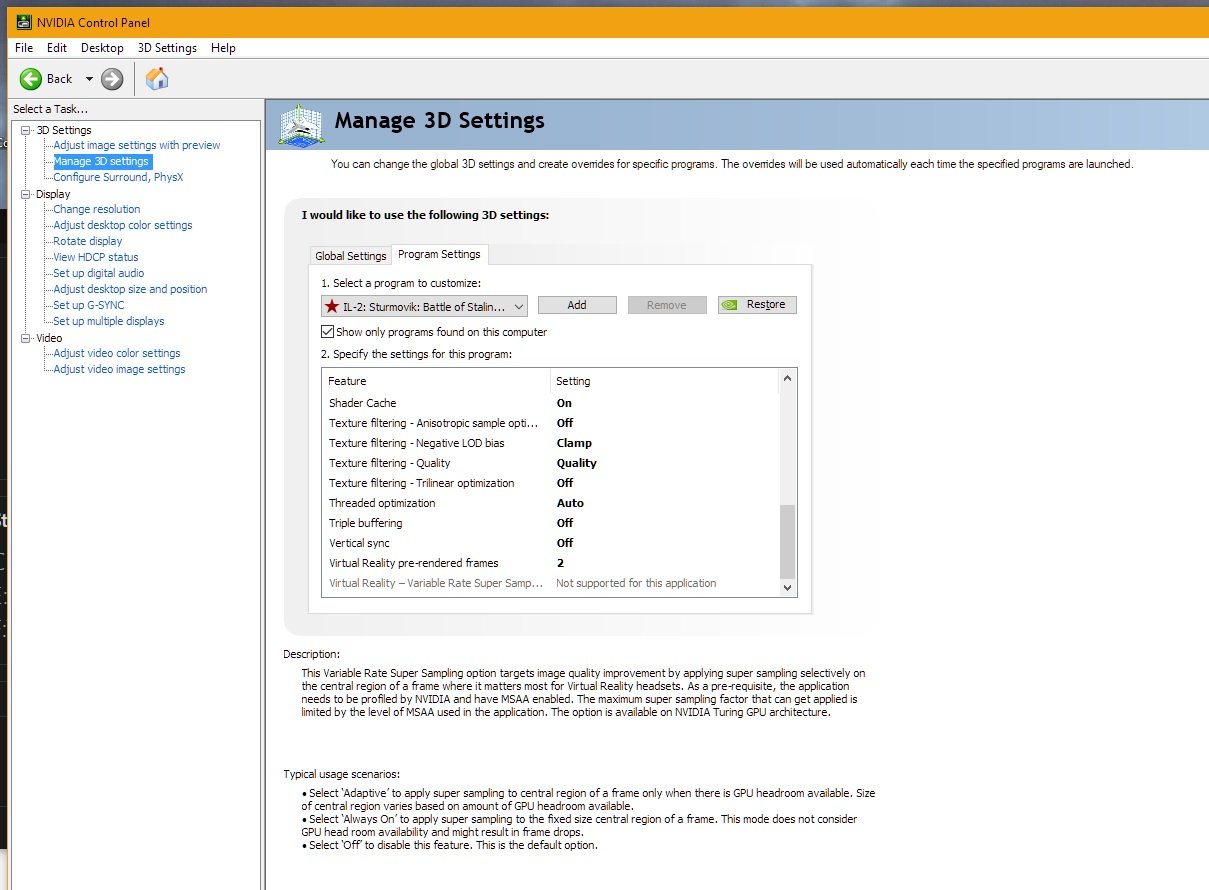Select Variable Rate Super Sampling row
The width and height of the screenshot is (1209, 890).
pyautogui.click(x=549, y=583)
